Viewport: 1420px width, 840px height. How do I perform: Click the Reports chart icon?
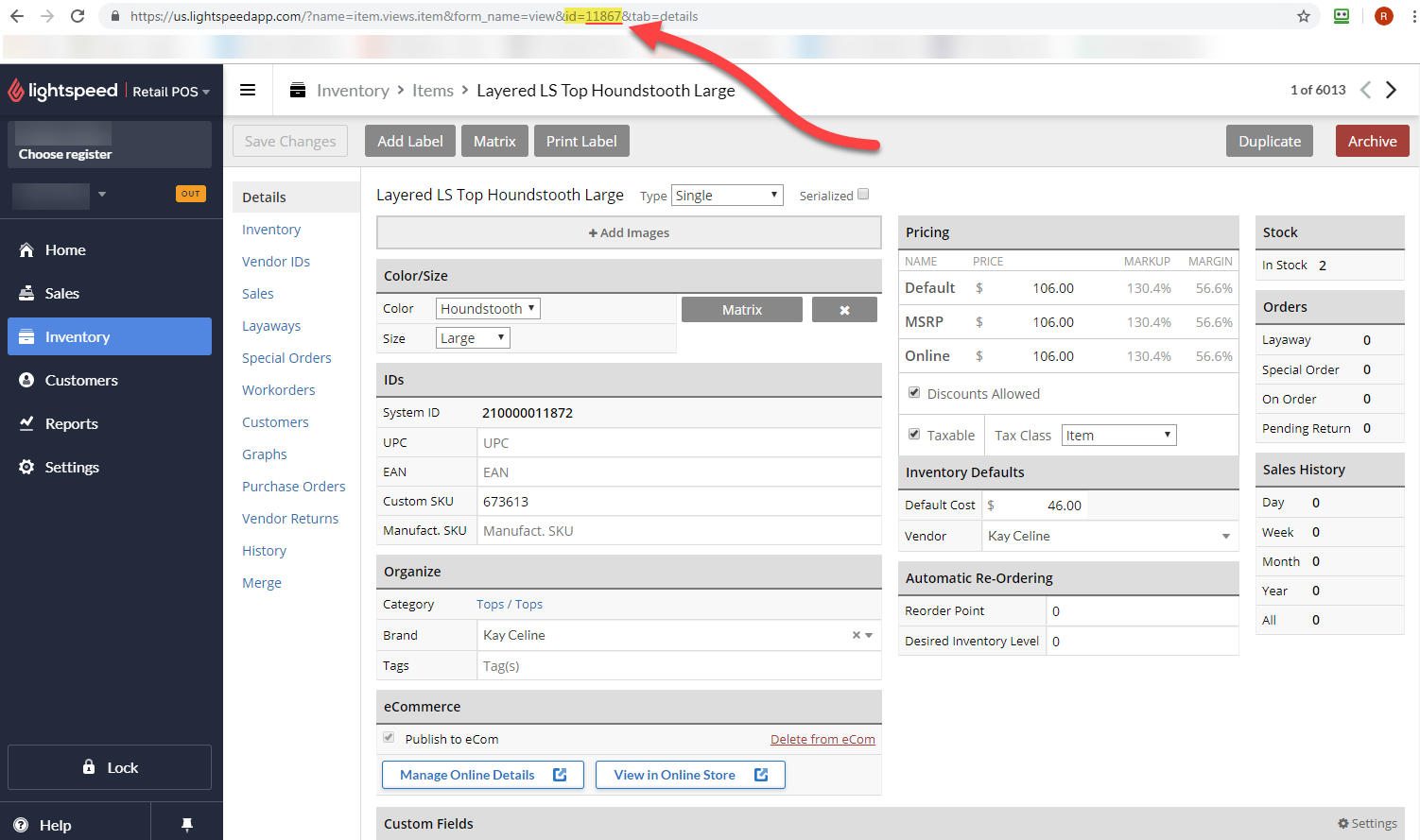click(x=26, y=423)
